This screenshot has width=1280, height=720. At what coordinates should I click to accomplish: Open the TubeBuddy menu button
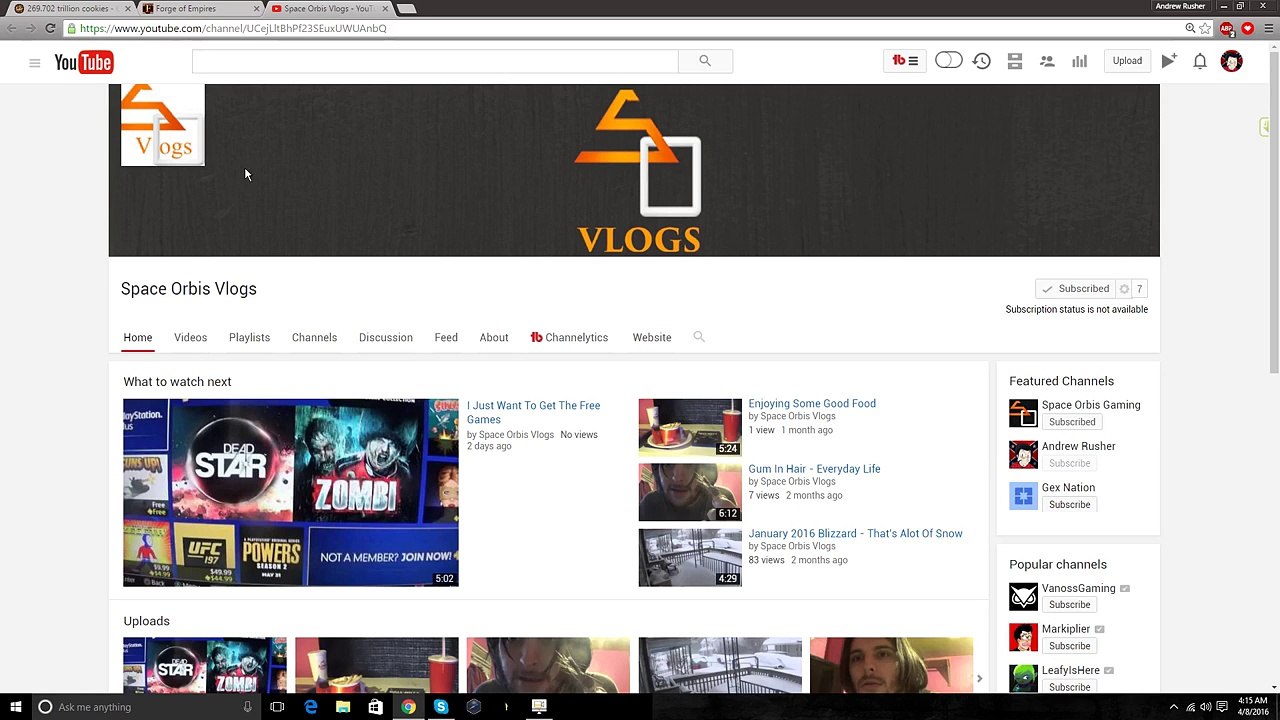905,61
